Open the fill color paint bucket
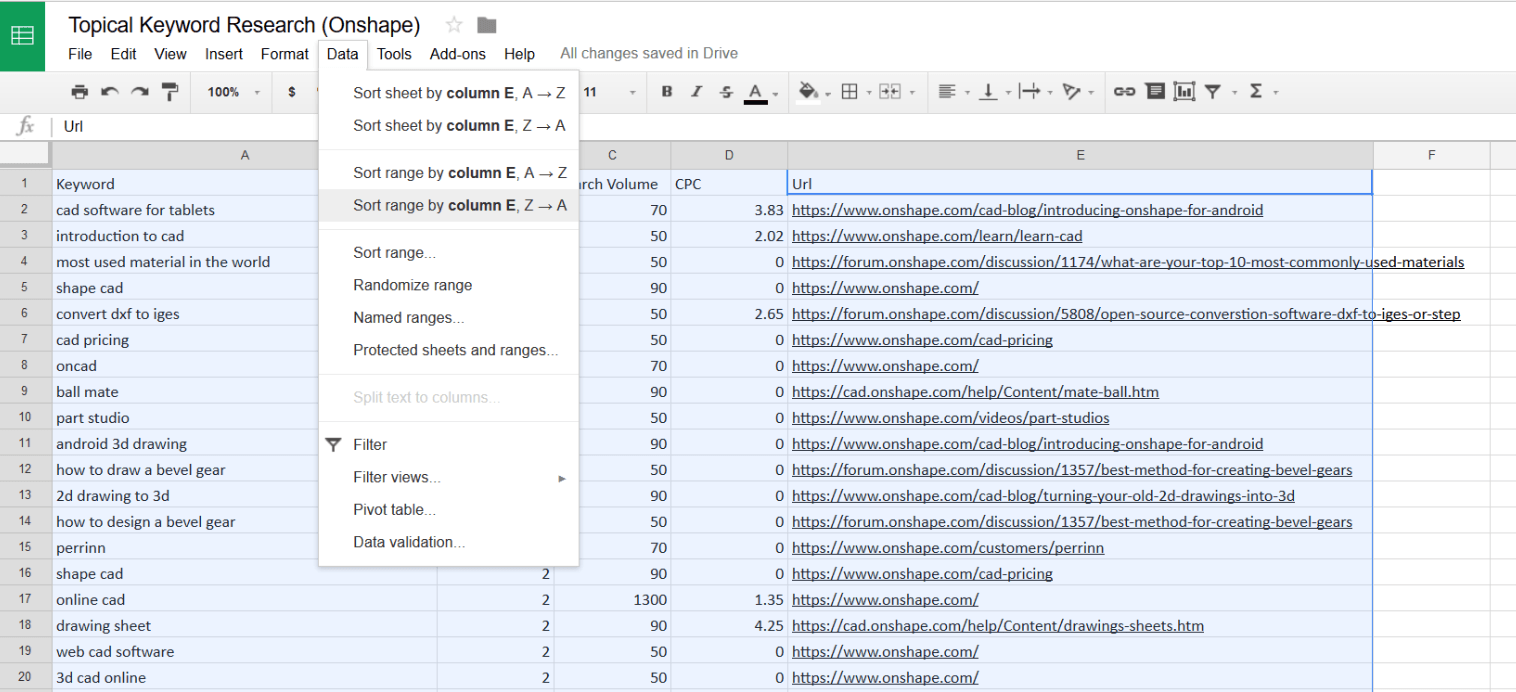1516x692 pixels. 808,92
